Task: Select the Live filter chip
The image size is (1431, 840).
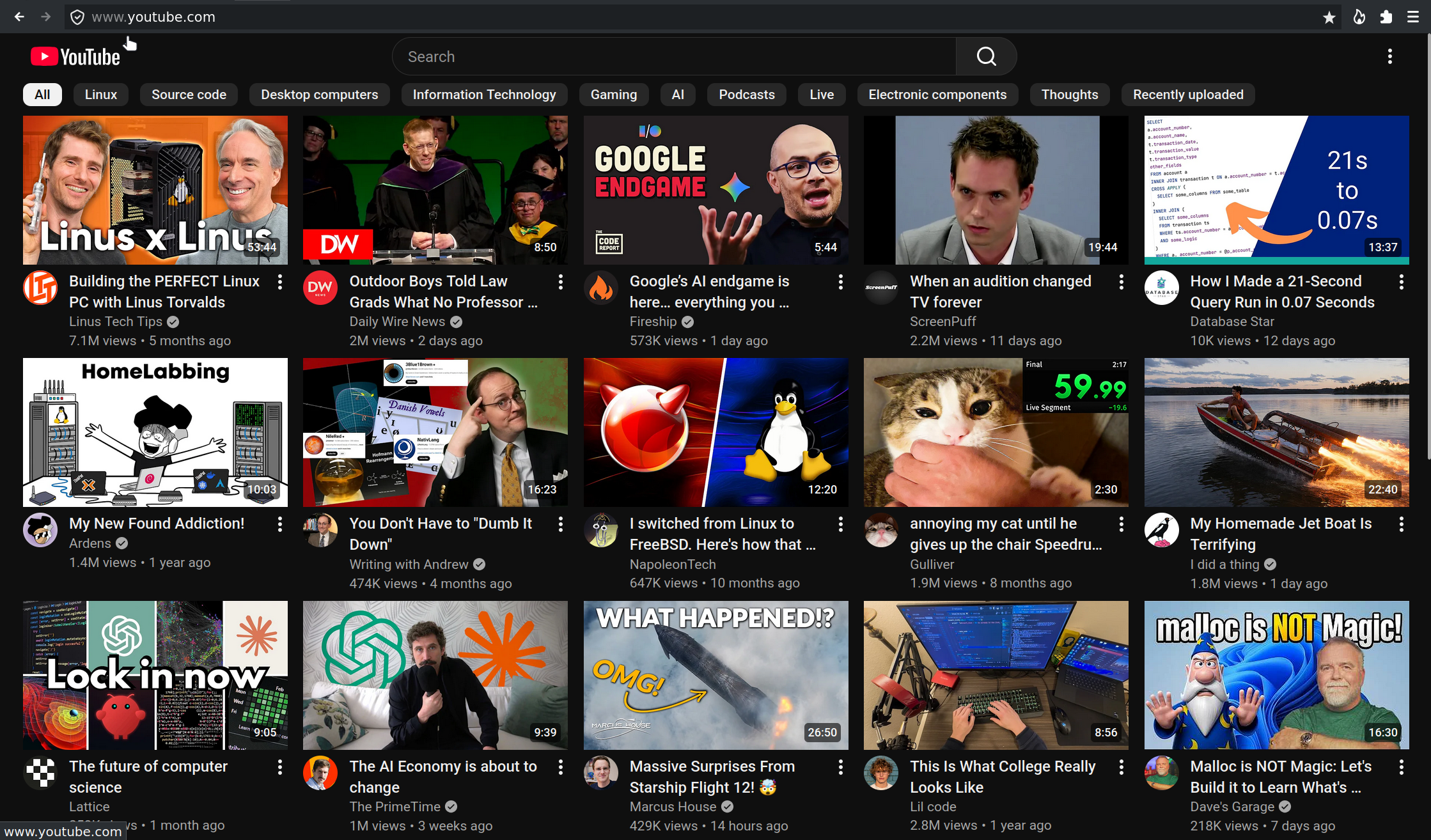Action: [822, 95]
